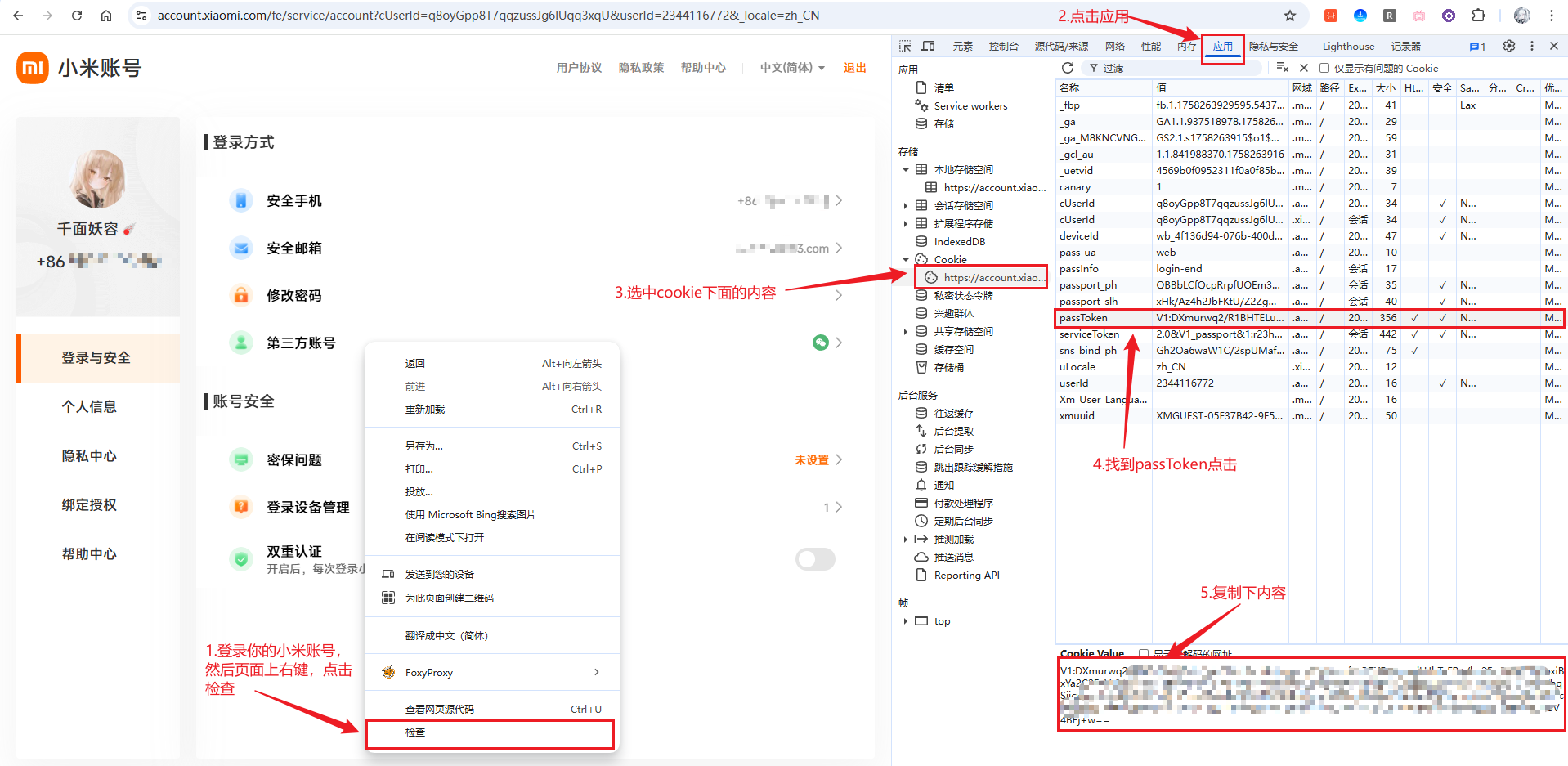This screenshot has width=1568, height=766.
Task: Open 个人信息 in the left sidebar
Action: (x=89, y=407)
